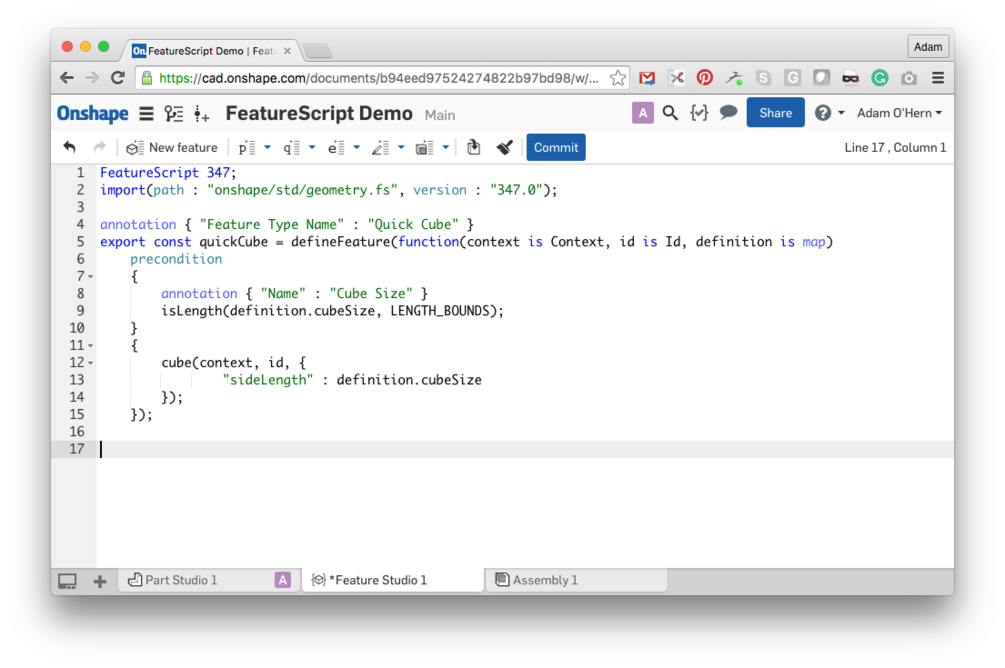The height and width of the screenshot is (668, 1005).
Task: Click the blue Share button
Action: 775,113
